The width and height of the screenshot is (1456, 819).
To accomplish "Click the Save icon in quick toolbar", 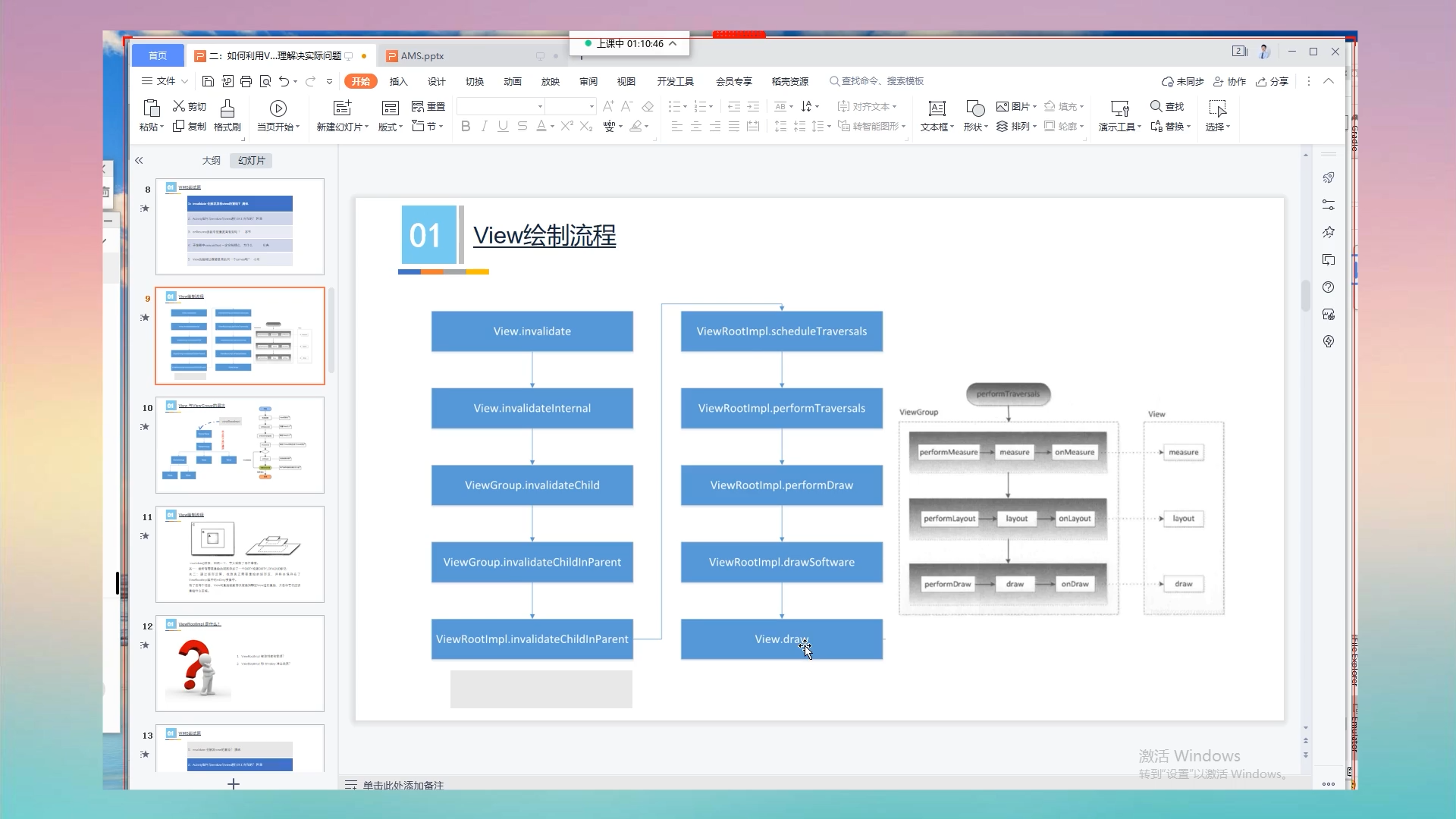I will 208,81.
